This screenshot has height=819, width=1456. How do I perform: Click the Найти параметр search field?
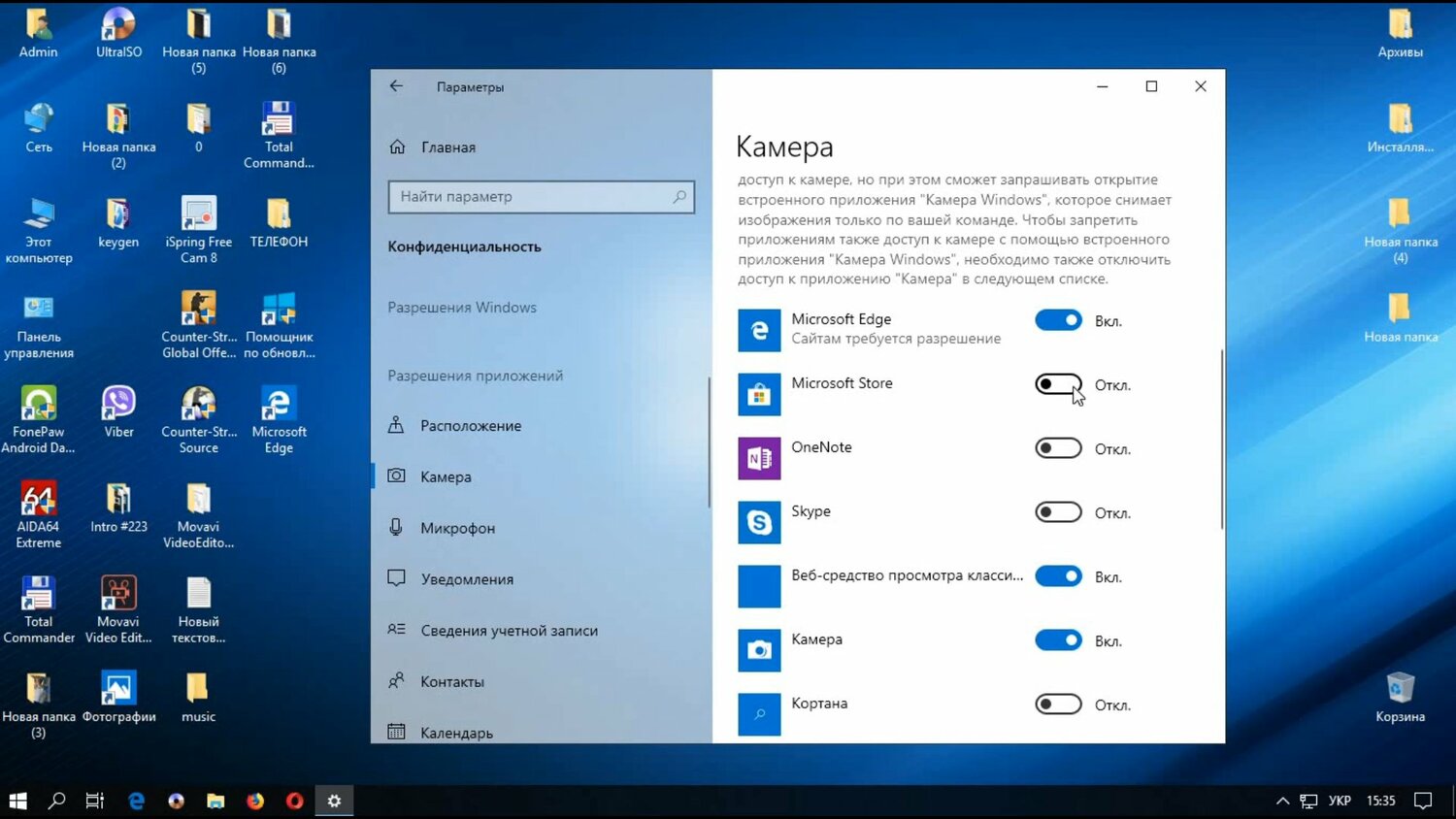click(541, 197)
